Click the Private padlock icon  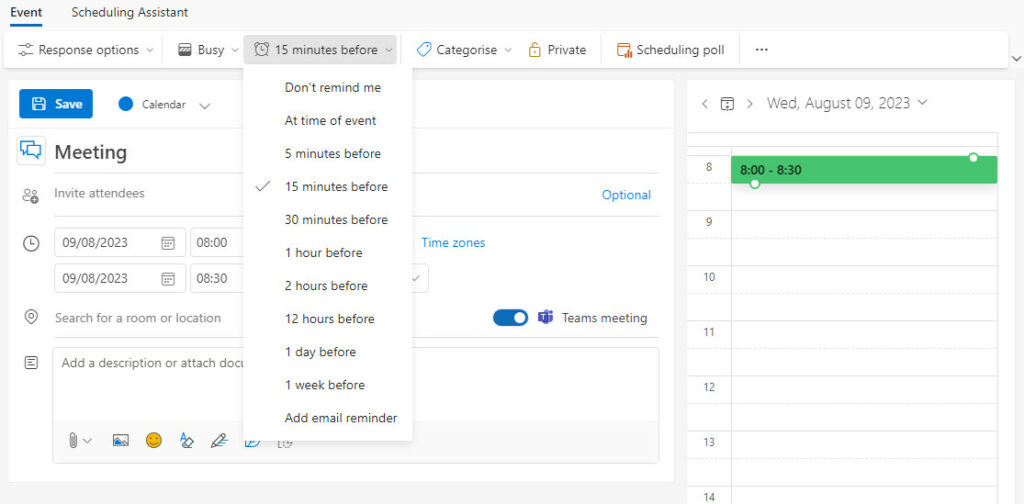(535, 50)
